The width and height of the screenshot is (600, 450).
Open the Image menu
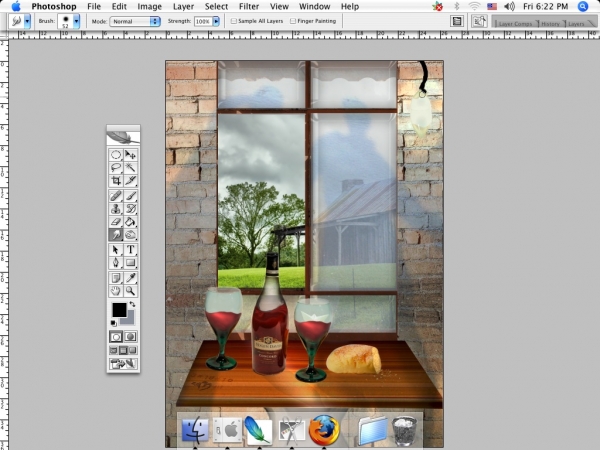(150, 7)
